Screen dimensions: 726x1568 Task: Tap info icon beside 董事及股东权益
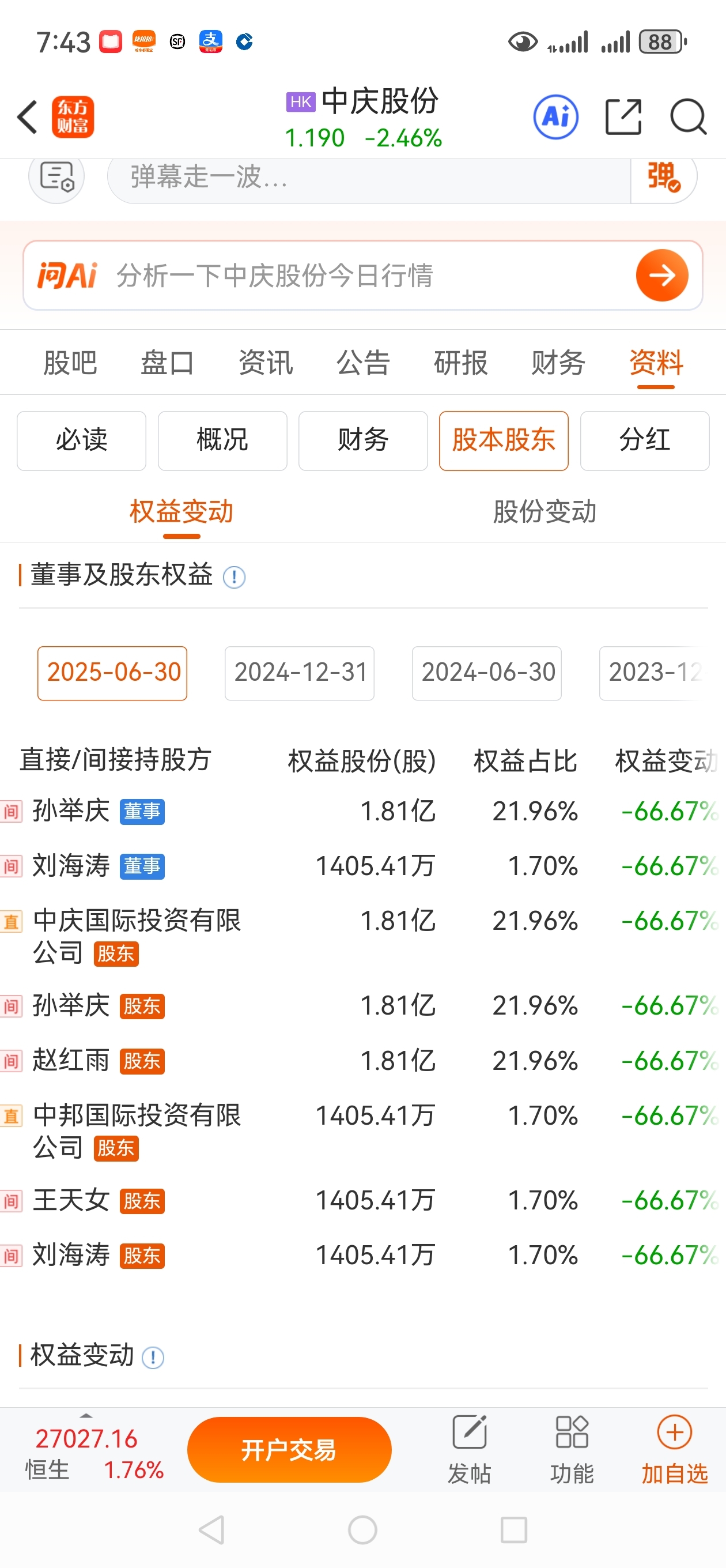[x=234, y=576]
